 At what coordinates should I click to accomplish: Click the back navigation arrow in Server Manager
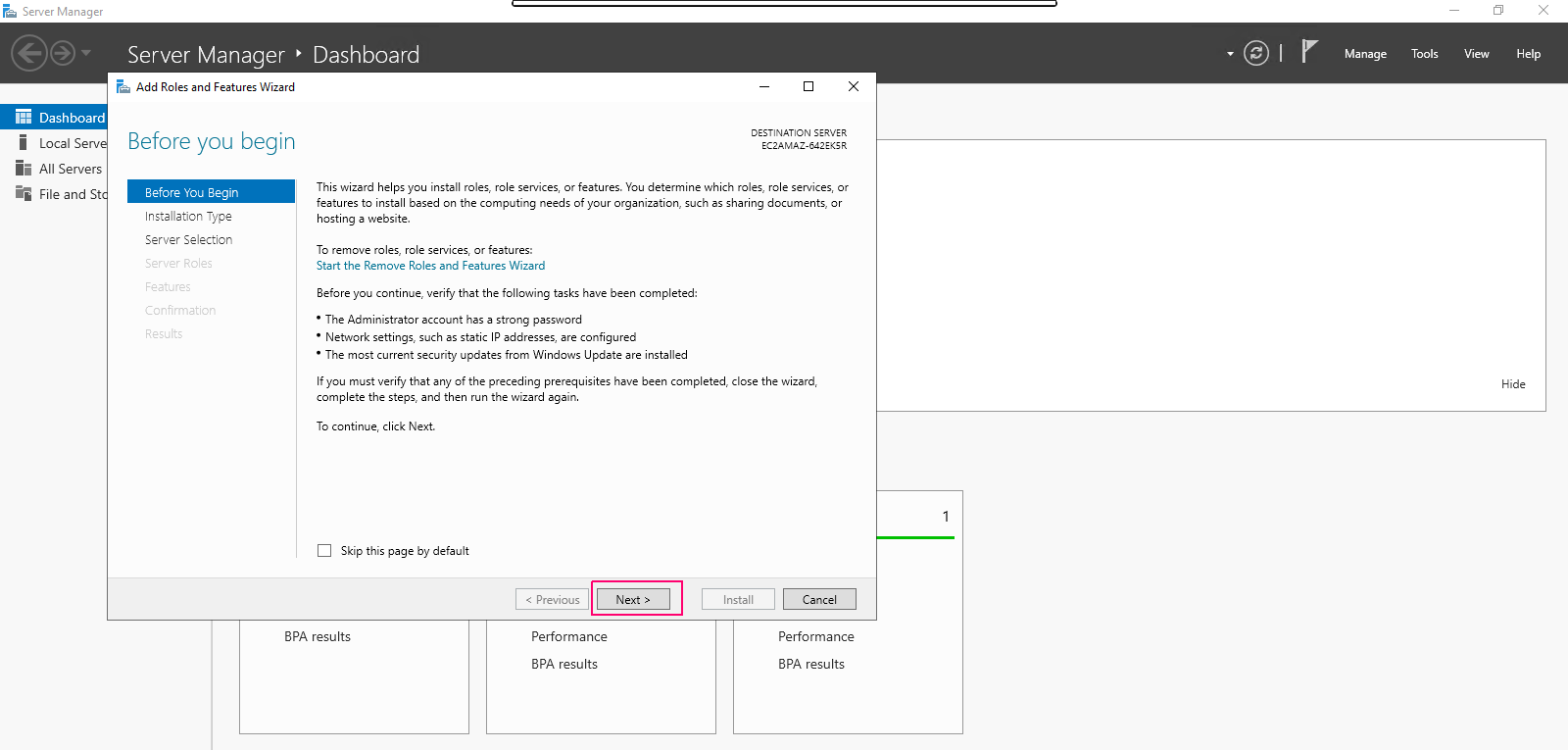point(29,52)
